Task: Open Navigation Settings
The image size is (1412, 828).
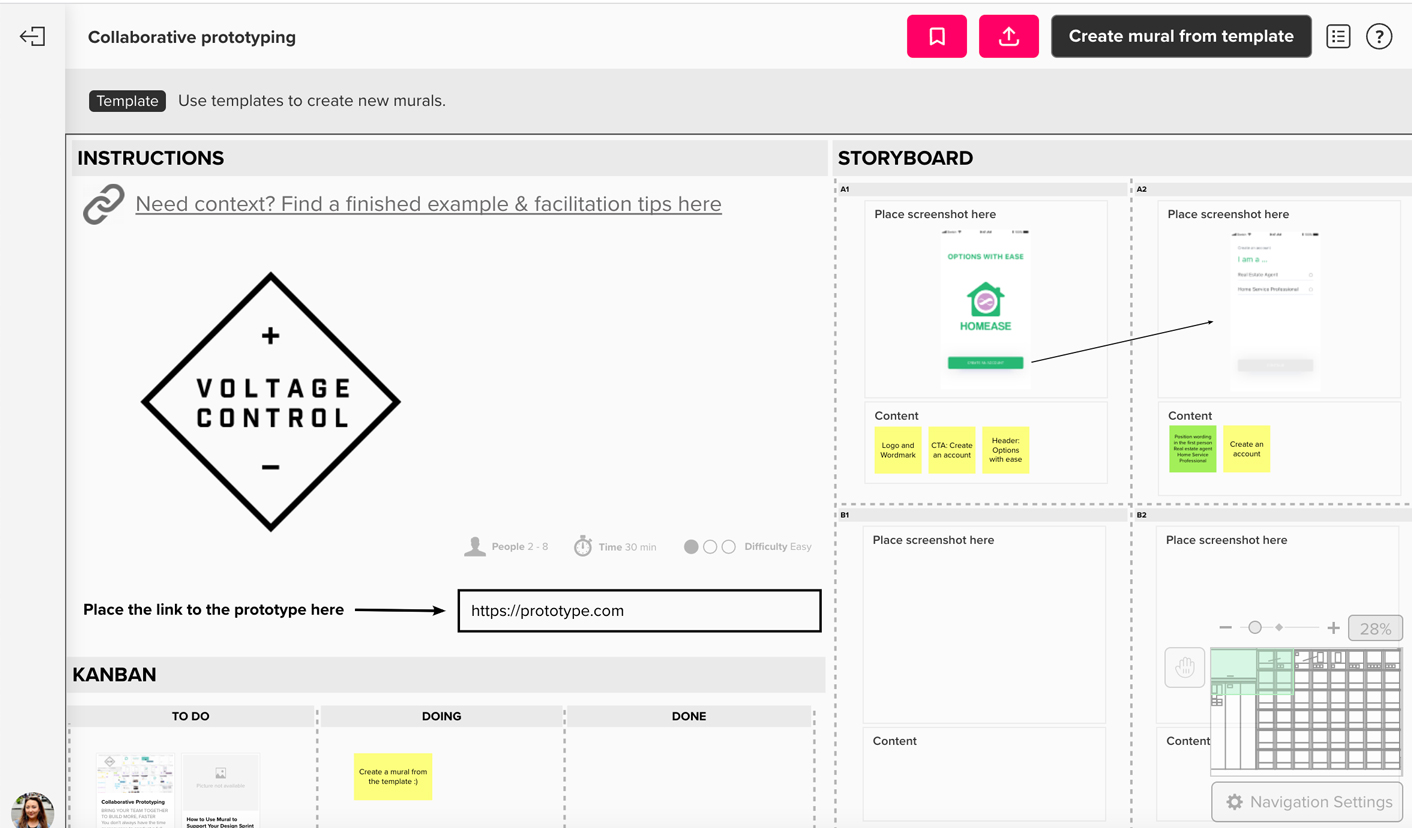Action: tap(1307, 802)
